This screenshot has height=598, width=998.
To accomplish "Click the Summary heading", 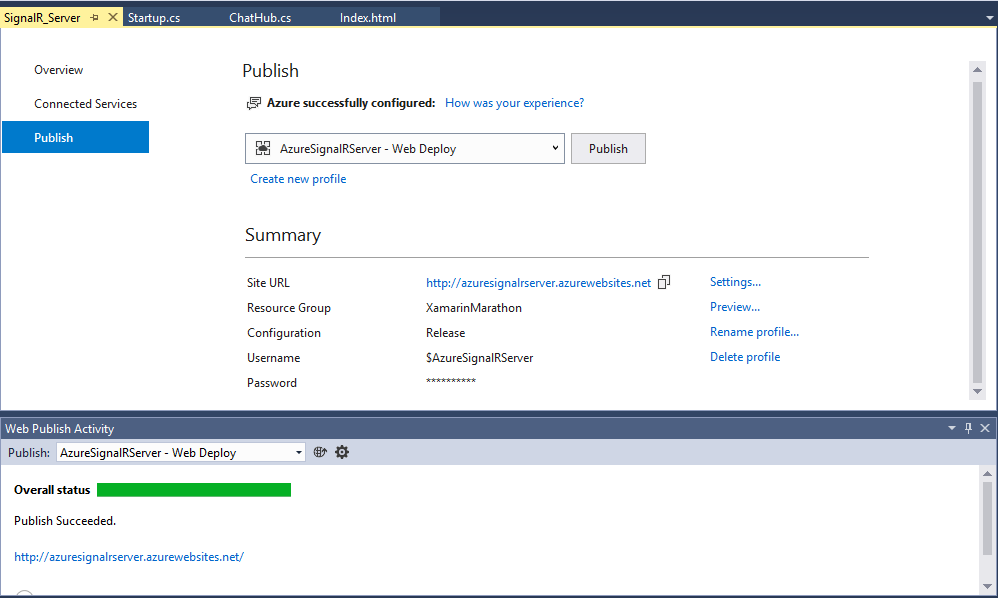I will [x=283, y=235].
